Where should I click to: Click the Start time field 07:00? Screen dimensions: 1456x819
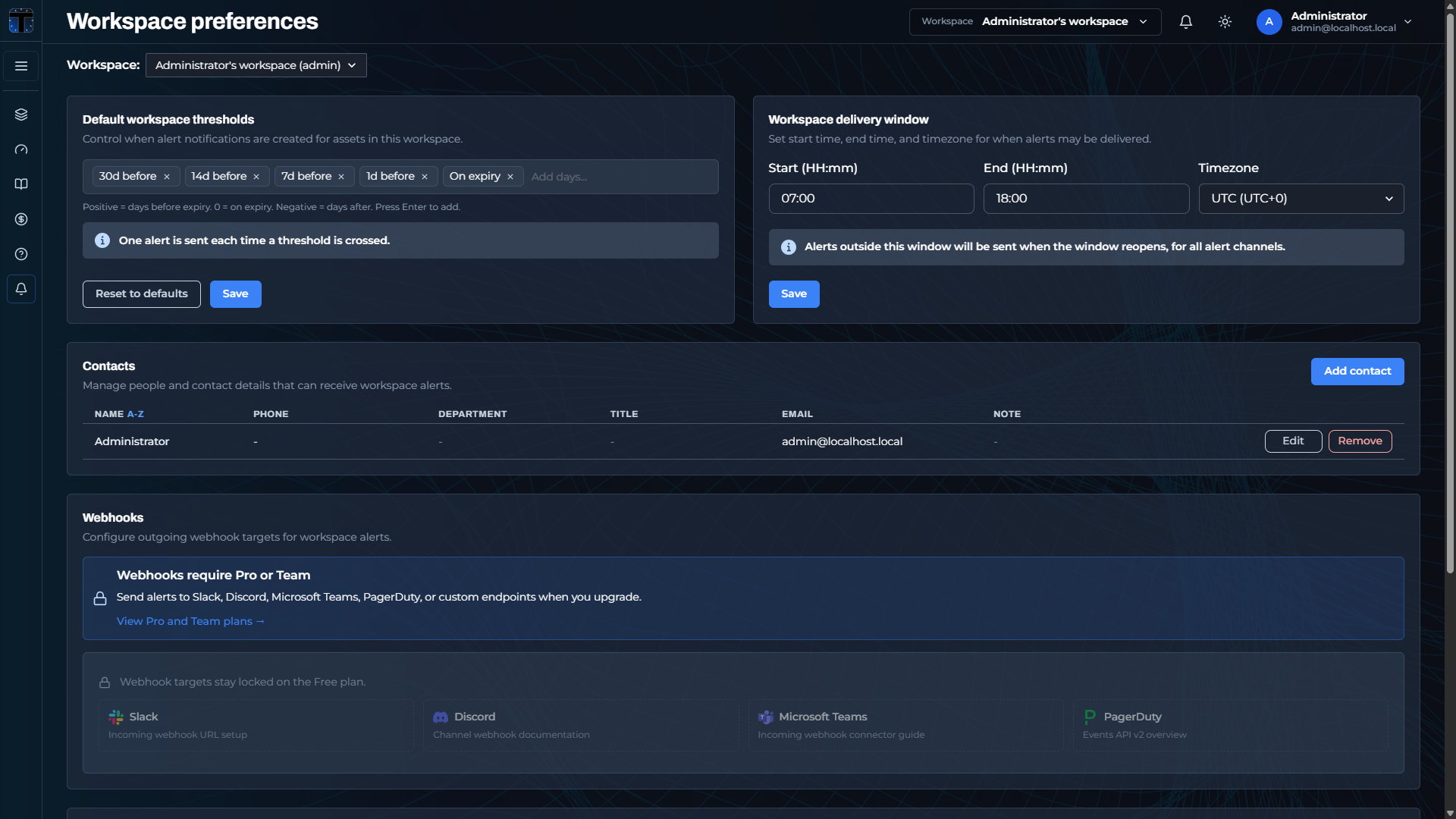pyautogui.click(x=871, y=199)
